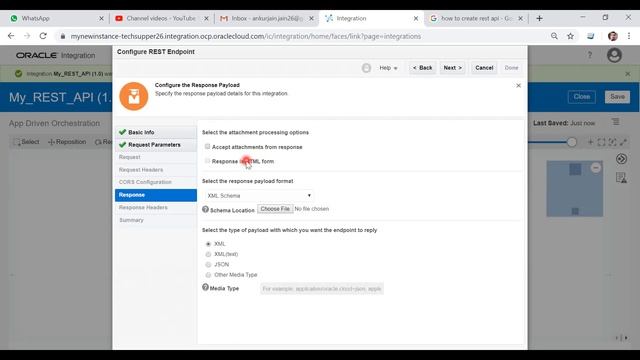Image resolution: width=640 pixels, height=360 pixels.
Task: Click the Next button
Action: pyautogui.click(x=452, y=68)
